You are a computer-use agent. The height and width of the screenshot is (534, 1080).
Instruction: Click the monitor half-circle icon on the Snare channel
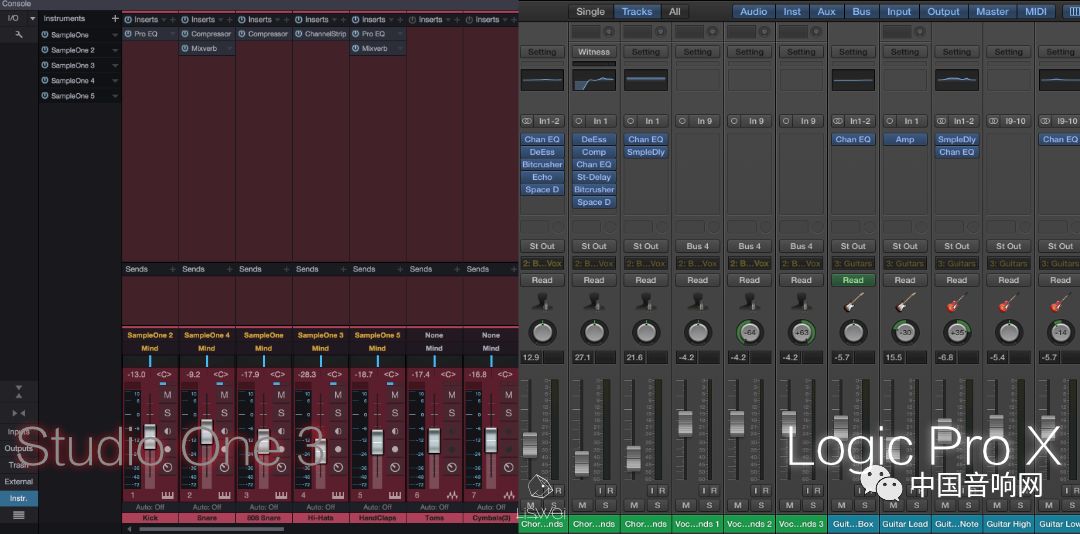tap(224, 431)
